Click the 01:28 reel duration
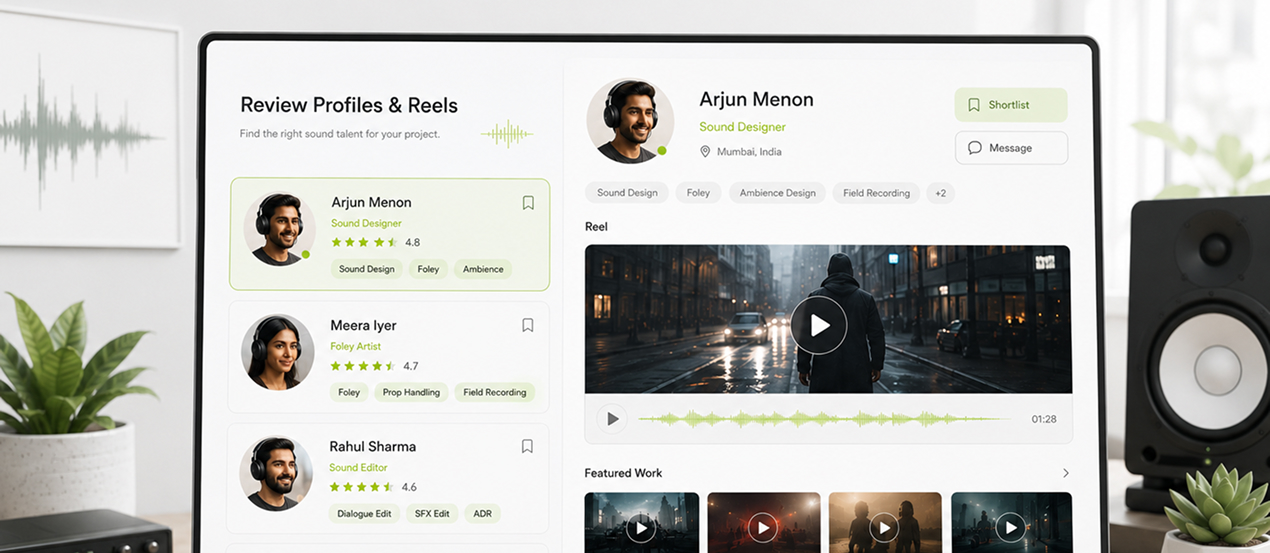The image size is (1270, 553). tap(1044, 419)
